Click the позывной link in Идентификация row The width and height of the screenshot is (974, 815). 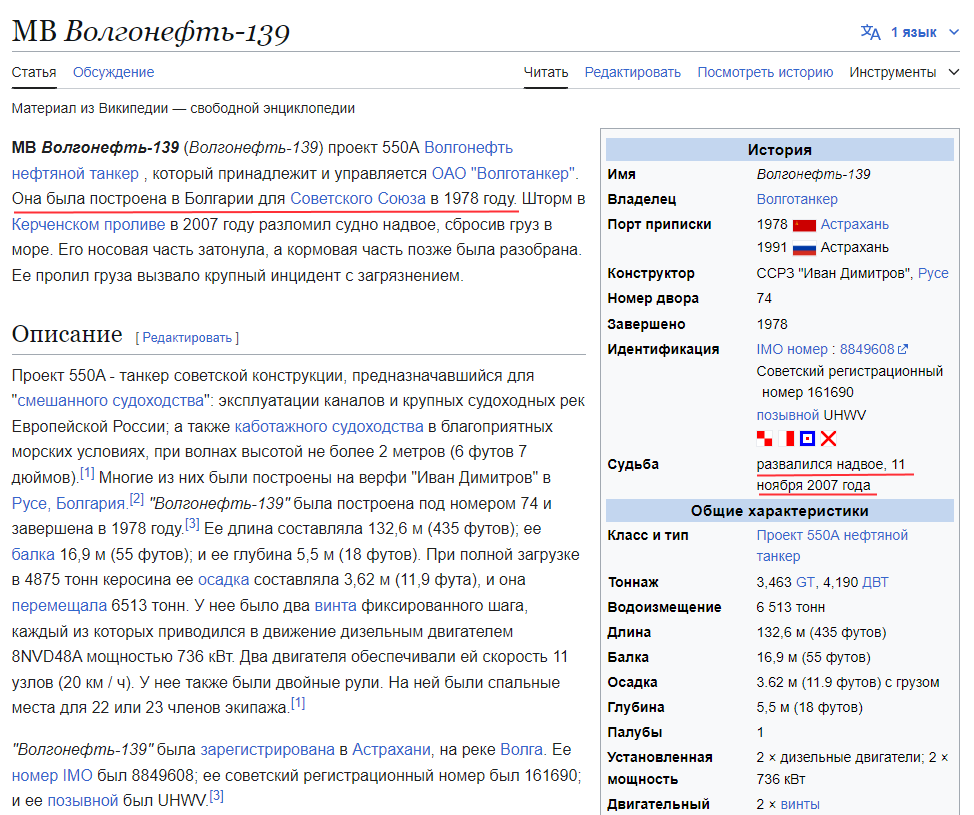786,414
